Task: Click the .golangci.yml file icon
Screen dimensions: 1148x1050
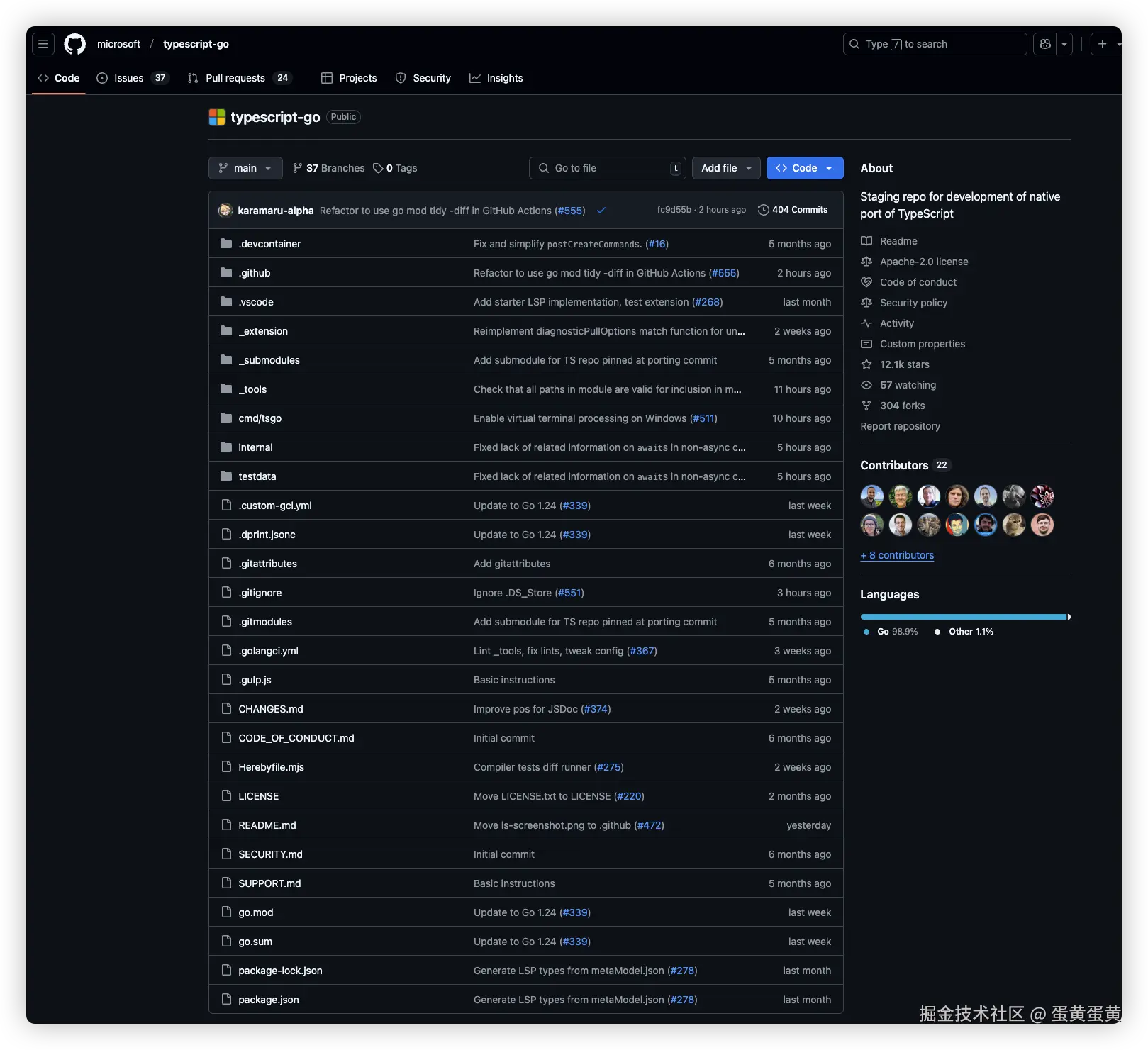Action: coord(226,651)
